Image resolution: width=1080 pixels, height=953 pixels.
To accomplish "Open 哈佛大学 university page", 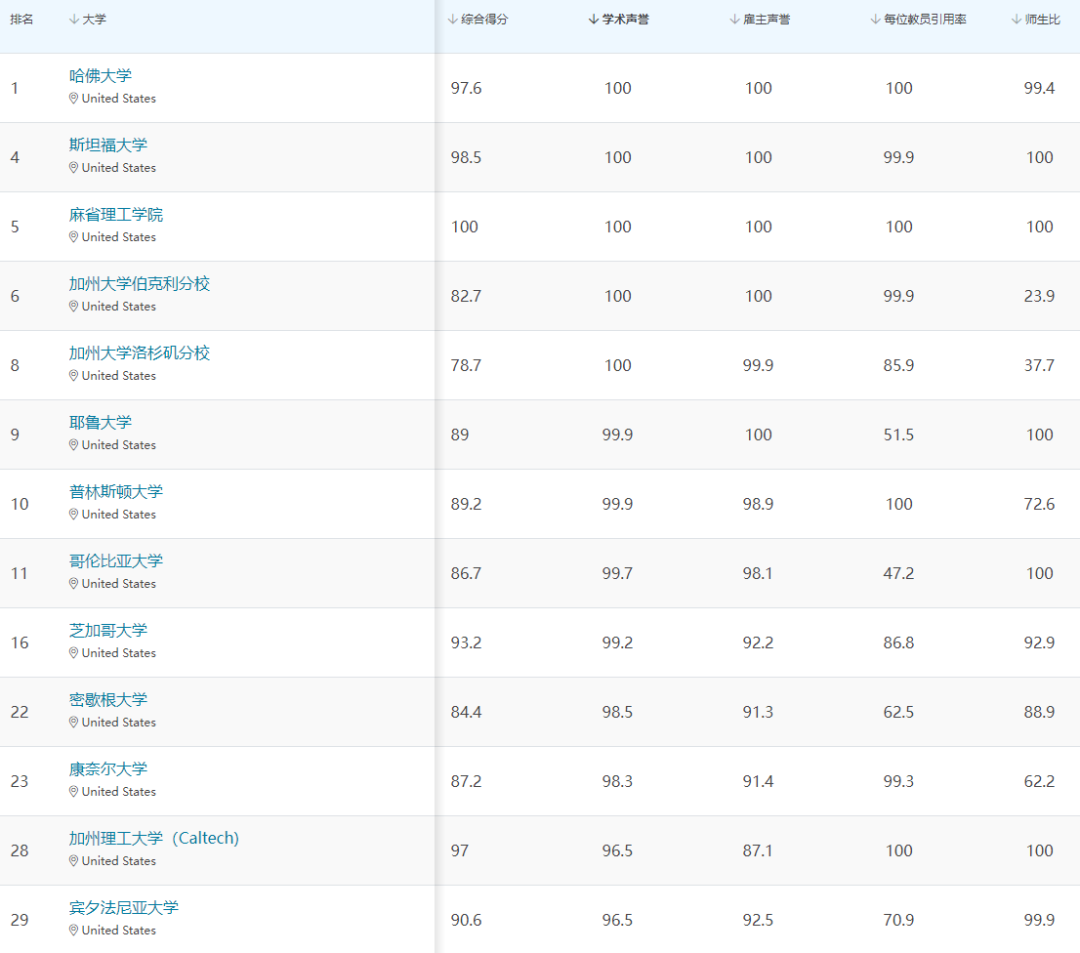I will point(101,76).
